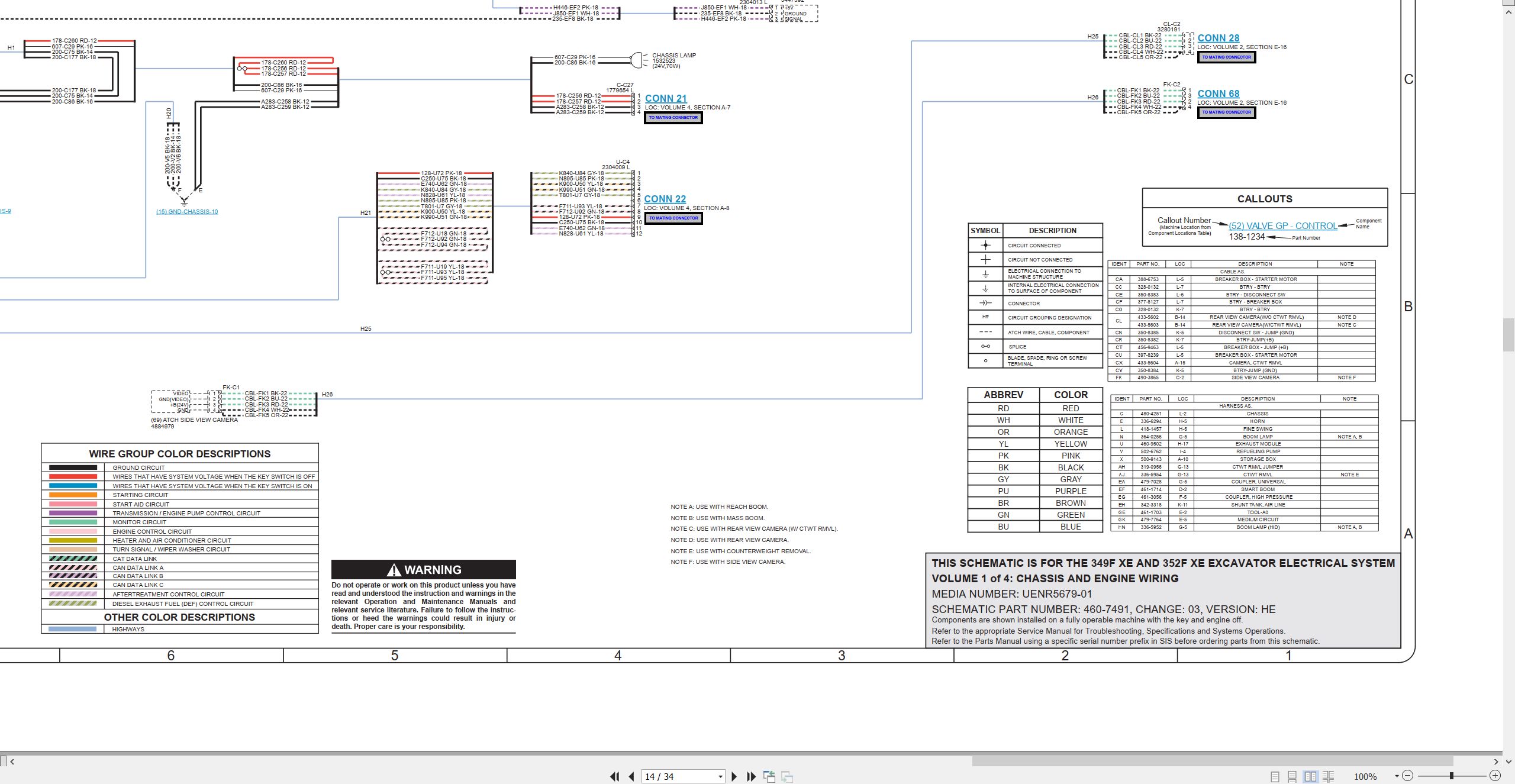Go to the next page
The image size is (1515, 784).
click(734, 776)
